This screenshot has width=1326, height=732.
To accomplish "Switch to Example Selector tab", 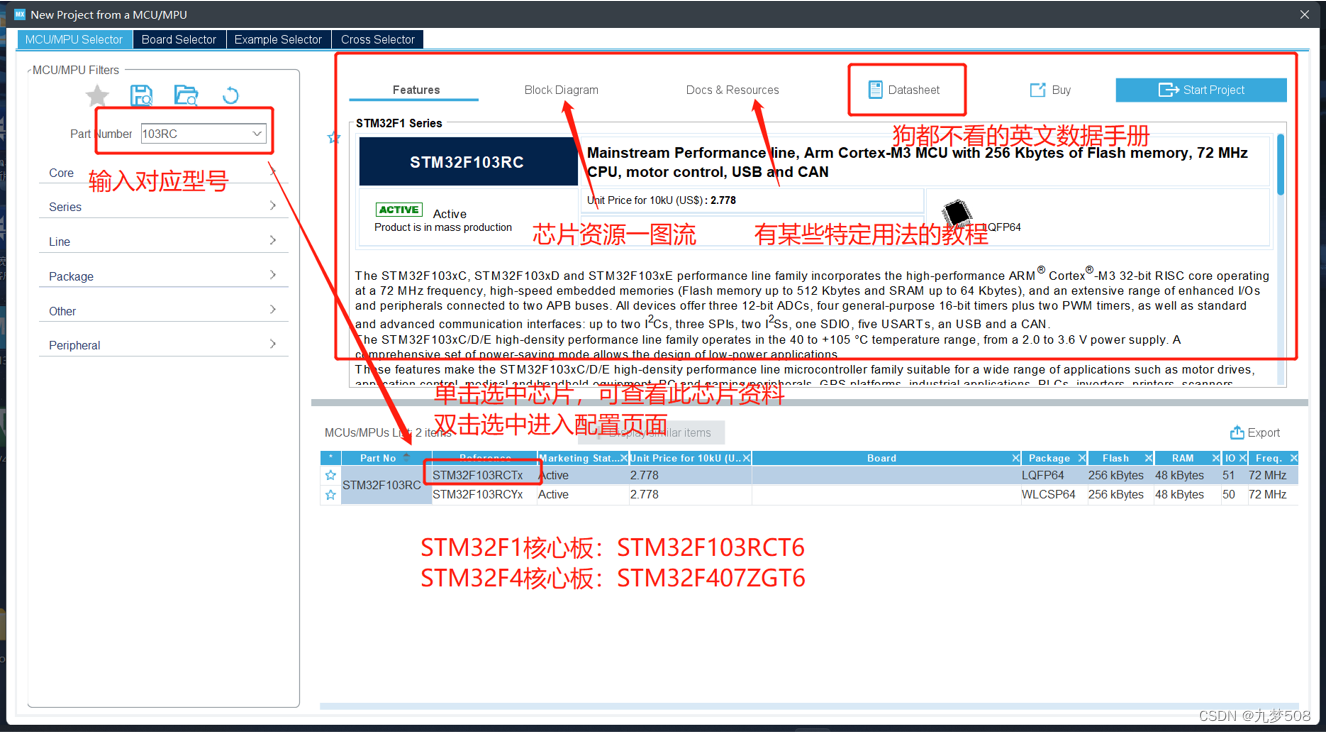I will click(278, 40).
